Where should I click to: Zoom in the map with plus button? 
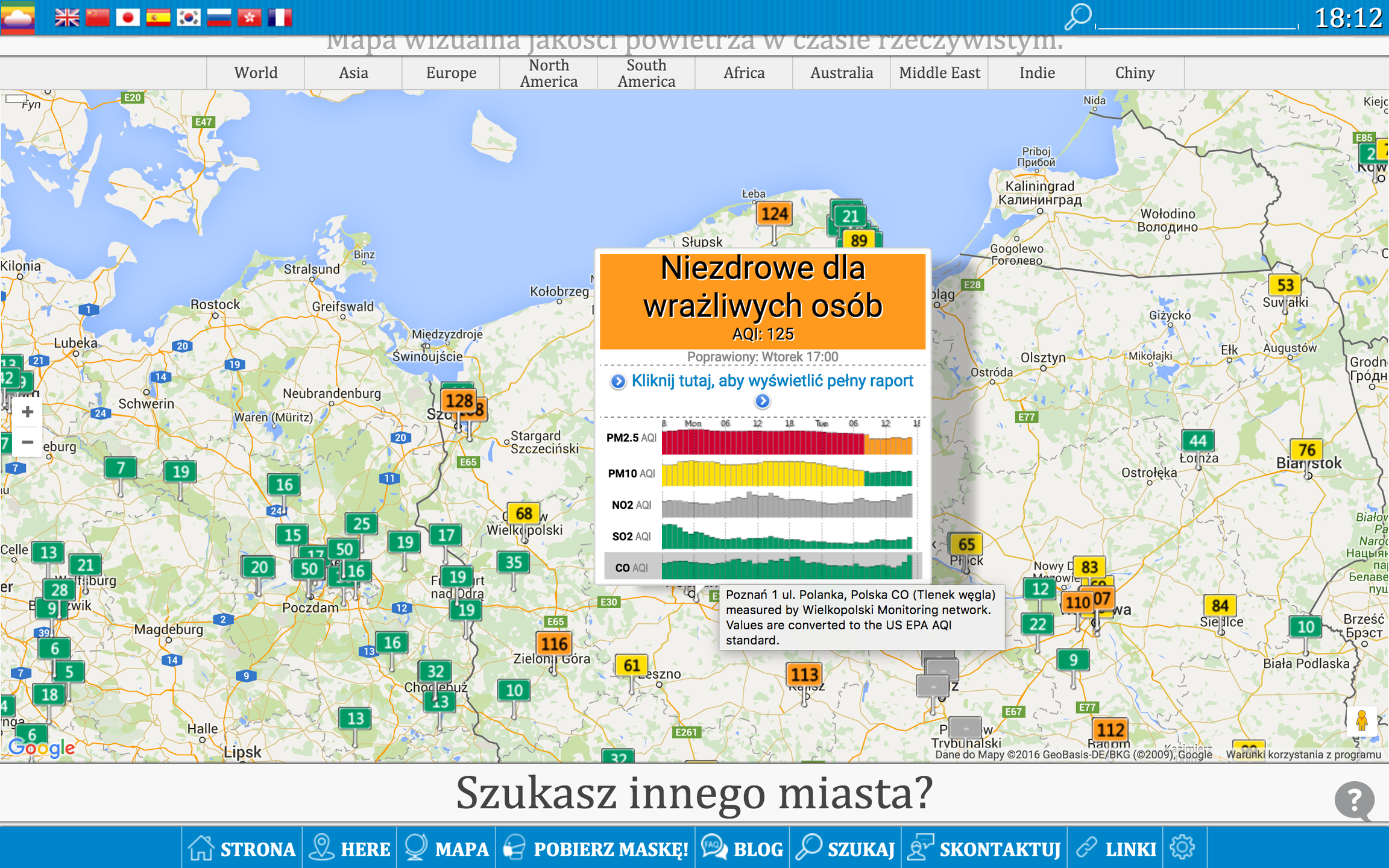27,412
